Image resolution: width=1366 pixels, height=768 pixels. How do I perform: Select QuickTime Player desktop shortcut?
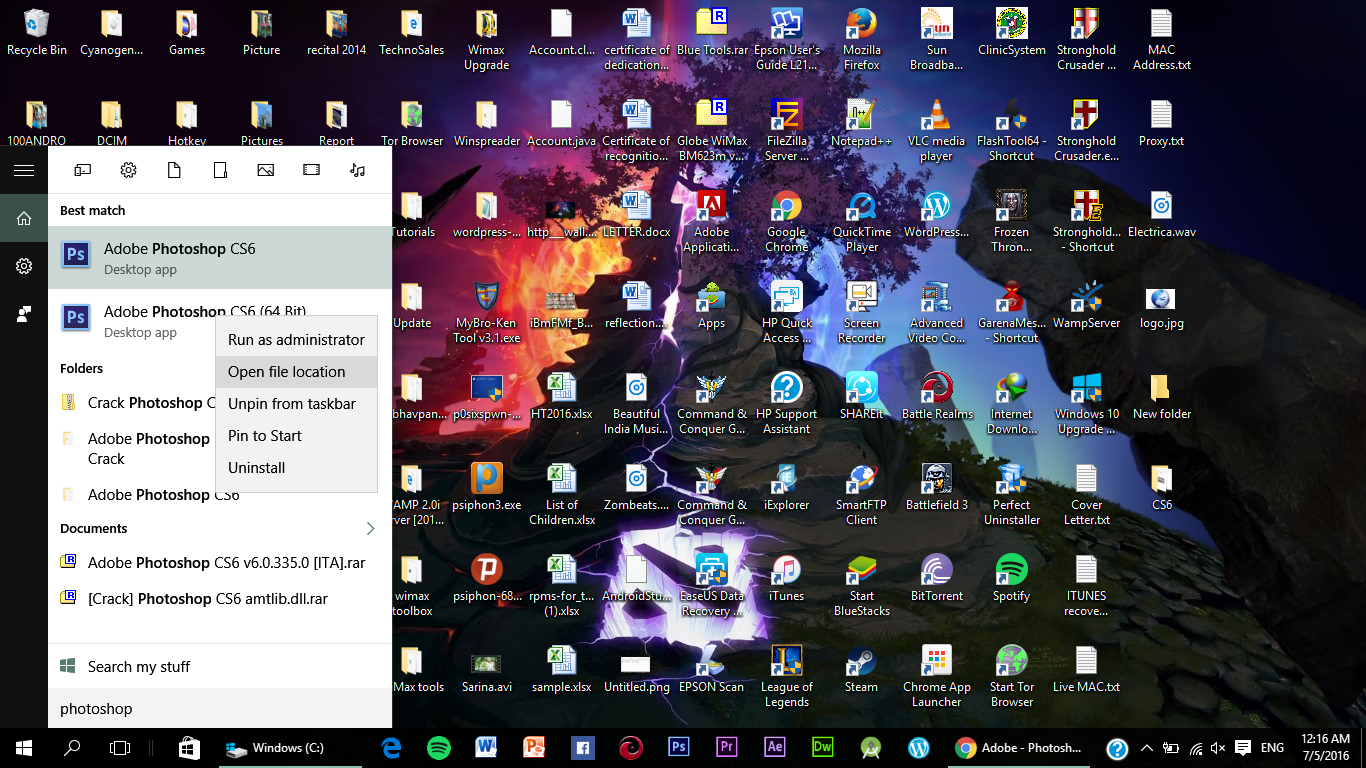862,223
